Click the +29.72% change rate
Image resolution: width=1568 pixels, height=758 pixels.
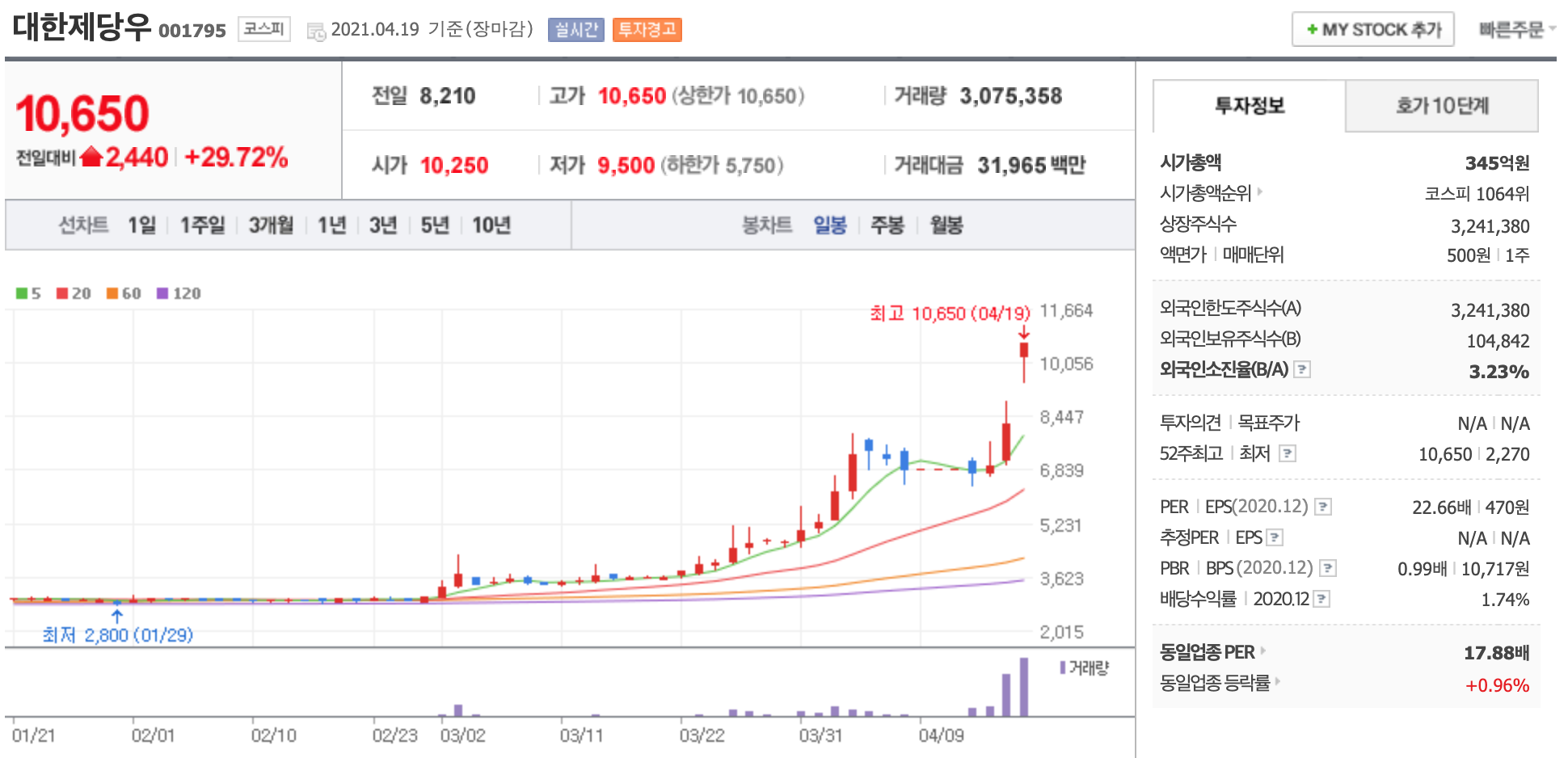tap(236, 157)
